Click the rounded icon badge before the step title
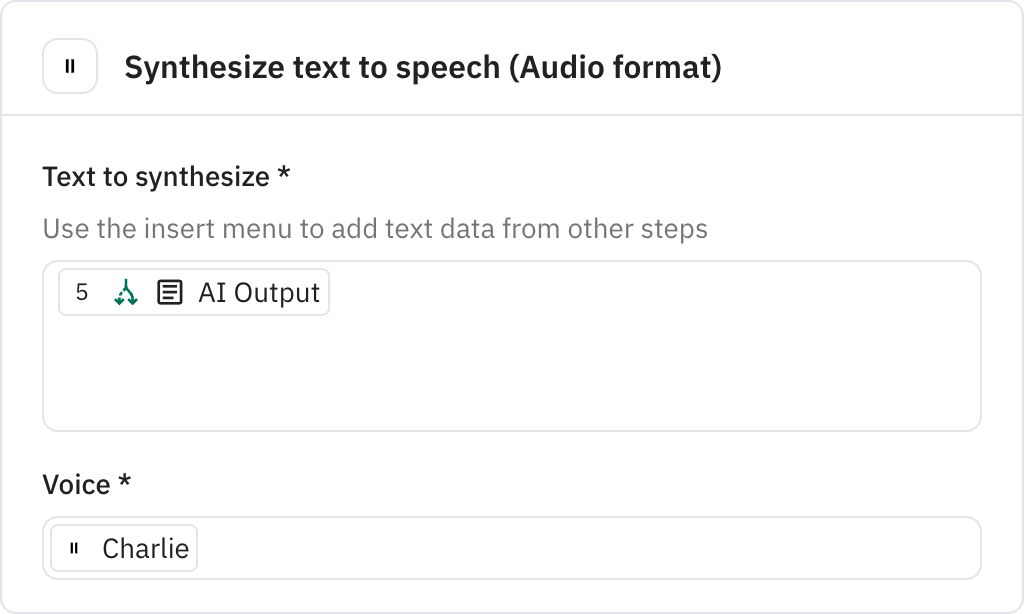 click(x=68, y=68)
